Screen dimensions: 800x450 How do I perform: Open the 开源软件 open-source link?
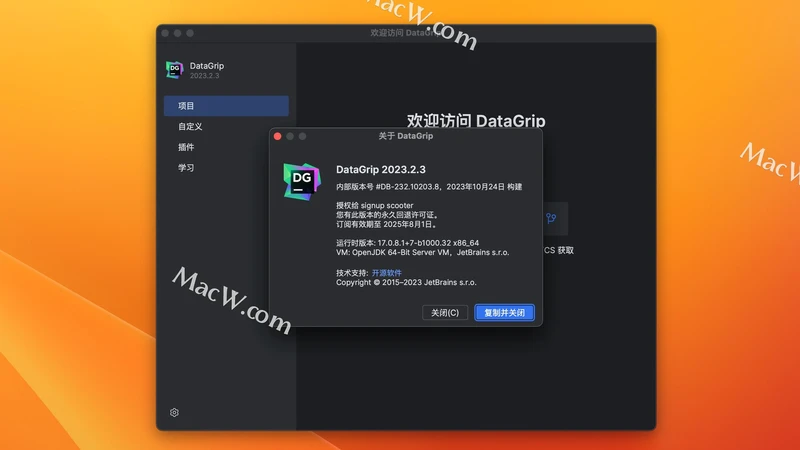point(386,272)
